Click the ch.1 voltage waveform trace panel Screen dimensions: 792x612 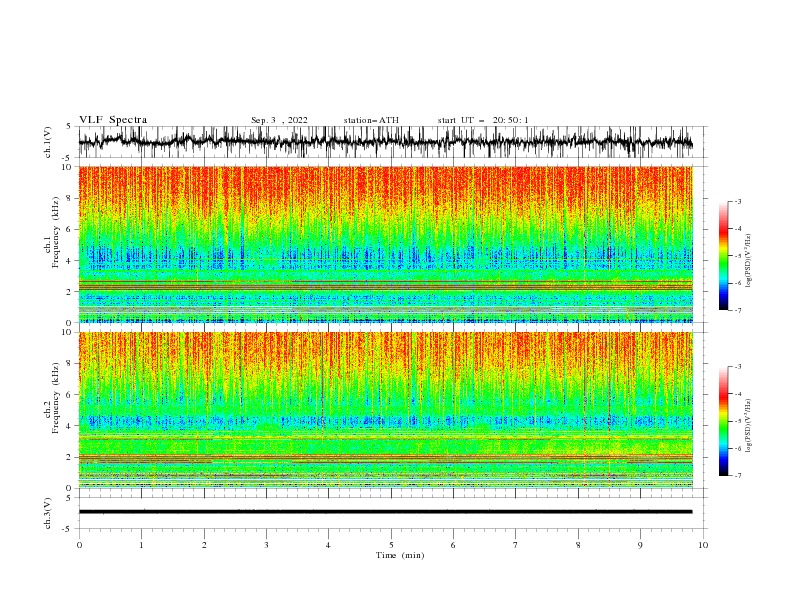click(x=393, y=142)
